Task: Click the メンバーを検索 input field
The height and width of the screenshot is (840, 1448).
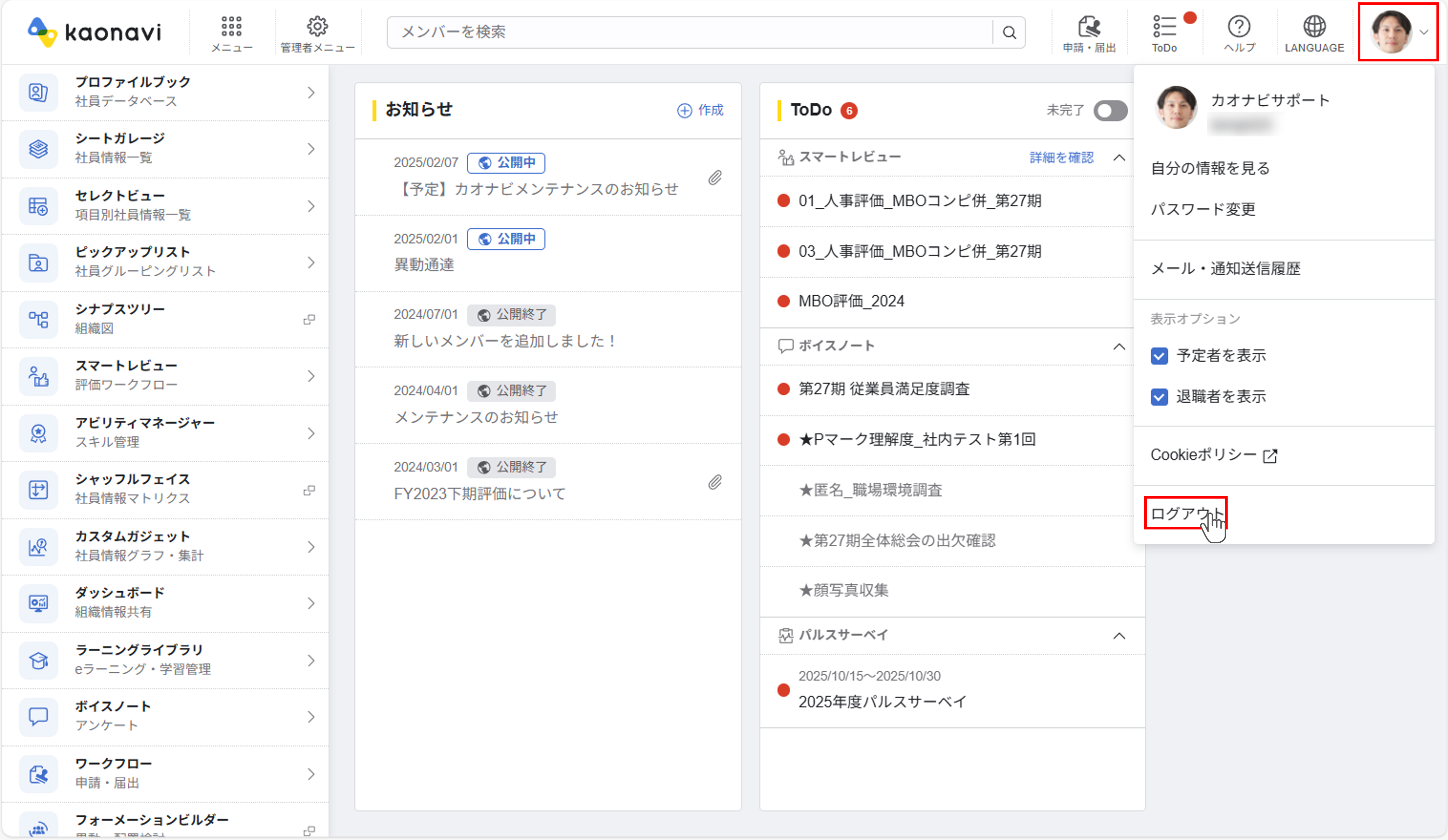Action: click(689, 32)
